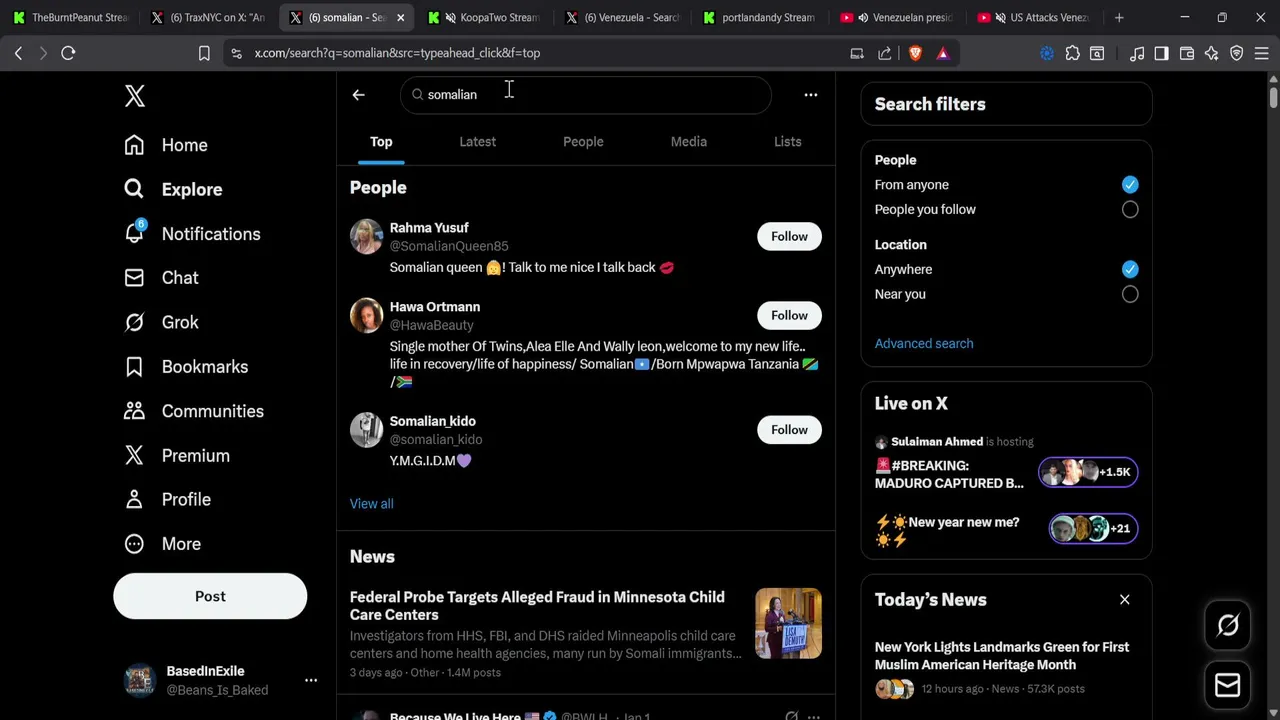
Task: Open Somalian_kido's profile avatar
Action: coord(366,430)
